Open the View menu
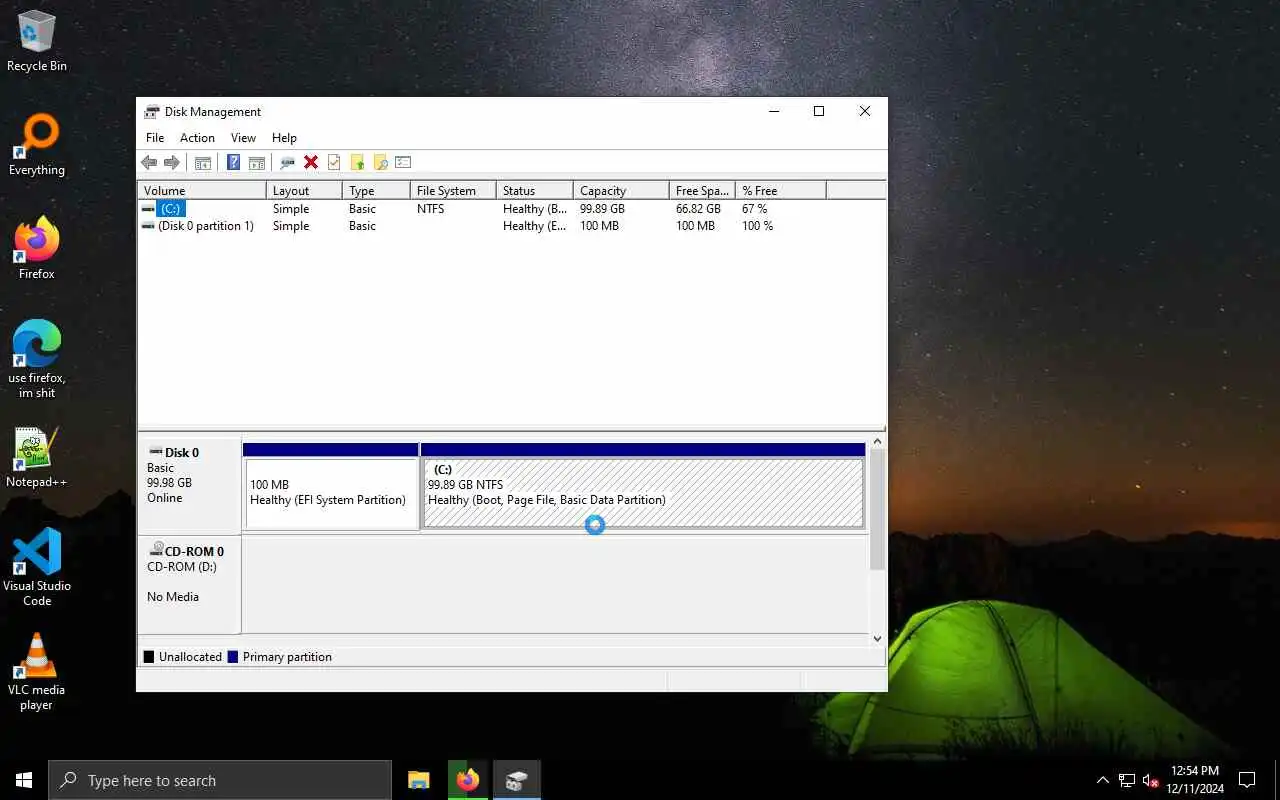The height and width of the screenshot is (800, 1280). (243, 138)
